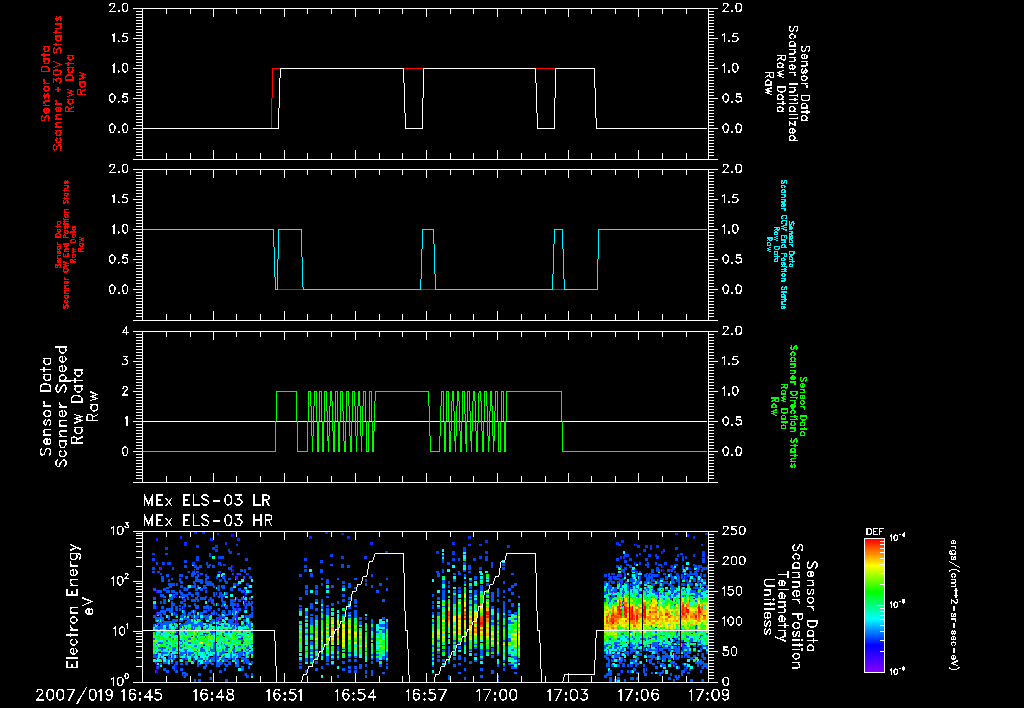1024x708 pixels.
Task: Click the "17:06" time axis label
Action: [638, 695]
